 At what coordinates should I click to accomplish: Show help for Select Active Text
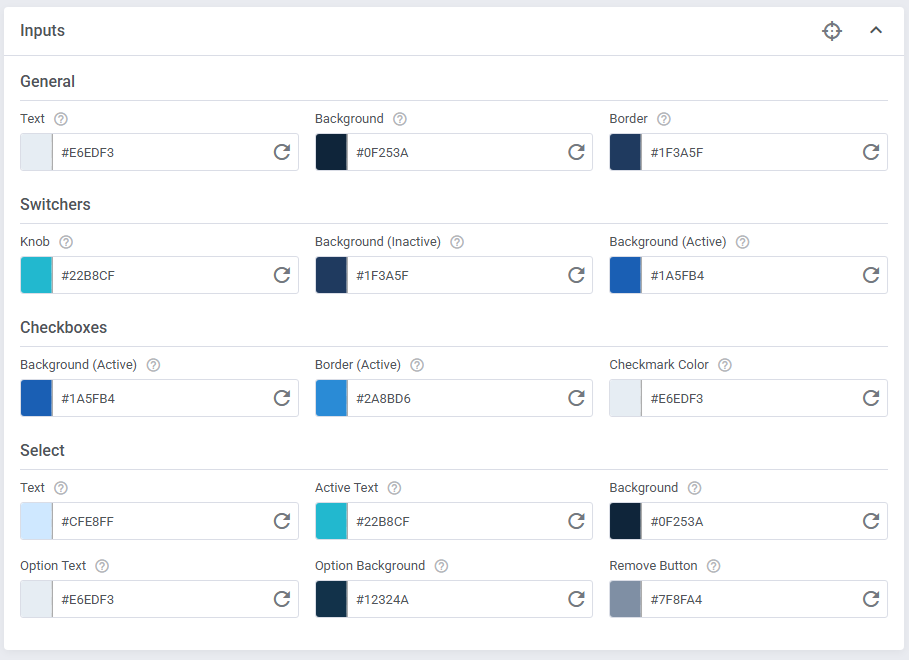pos(395,488)
